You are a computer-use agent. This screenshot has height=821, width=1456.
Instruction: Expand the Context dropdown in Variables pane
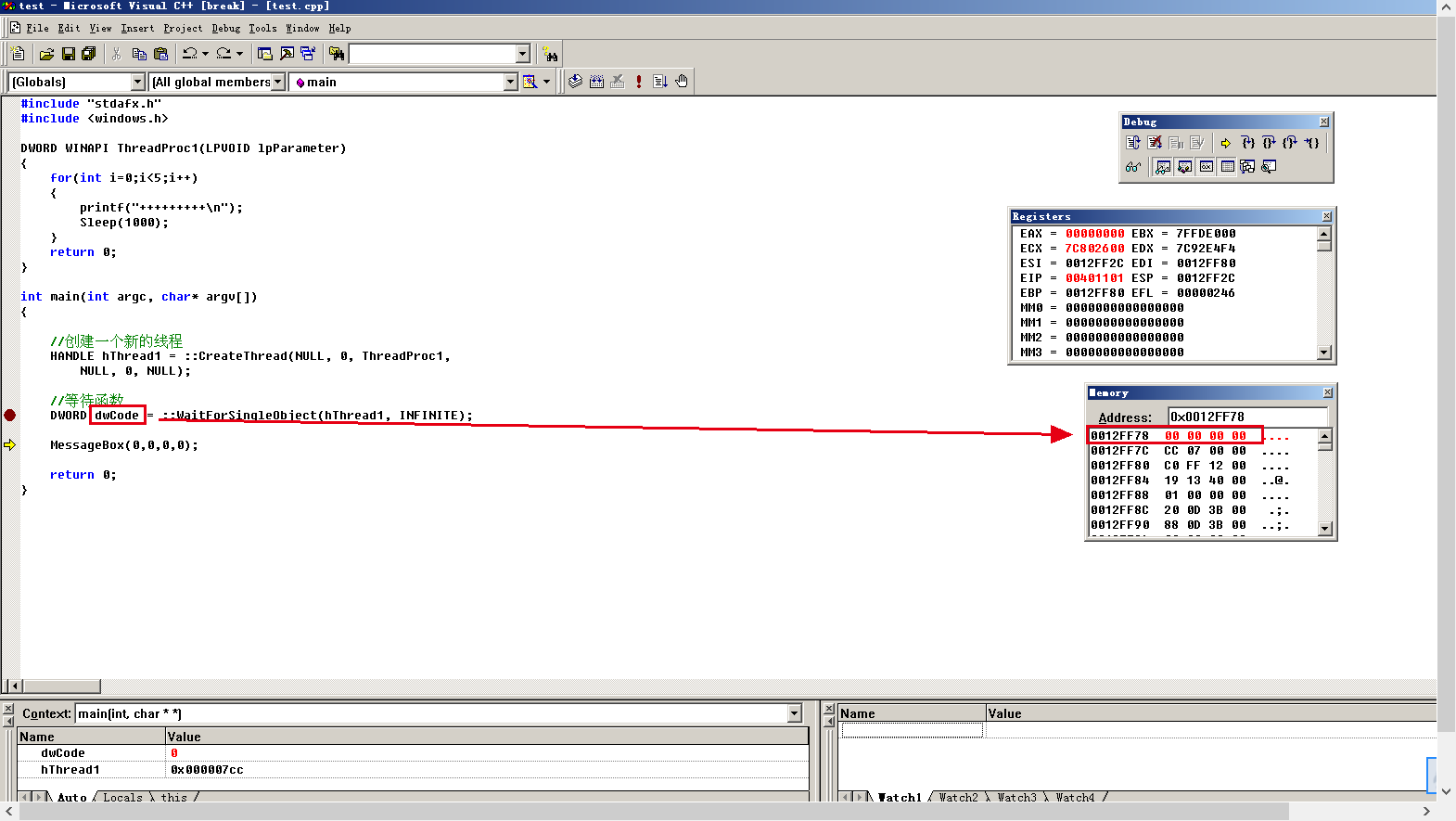795,713
